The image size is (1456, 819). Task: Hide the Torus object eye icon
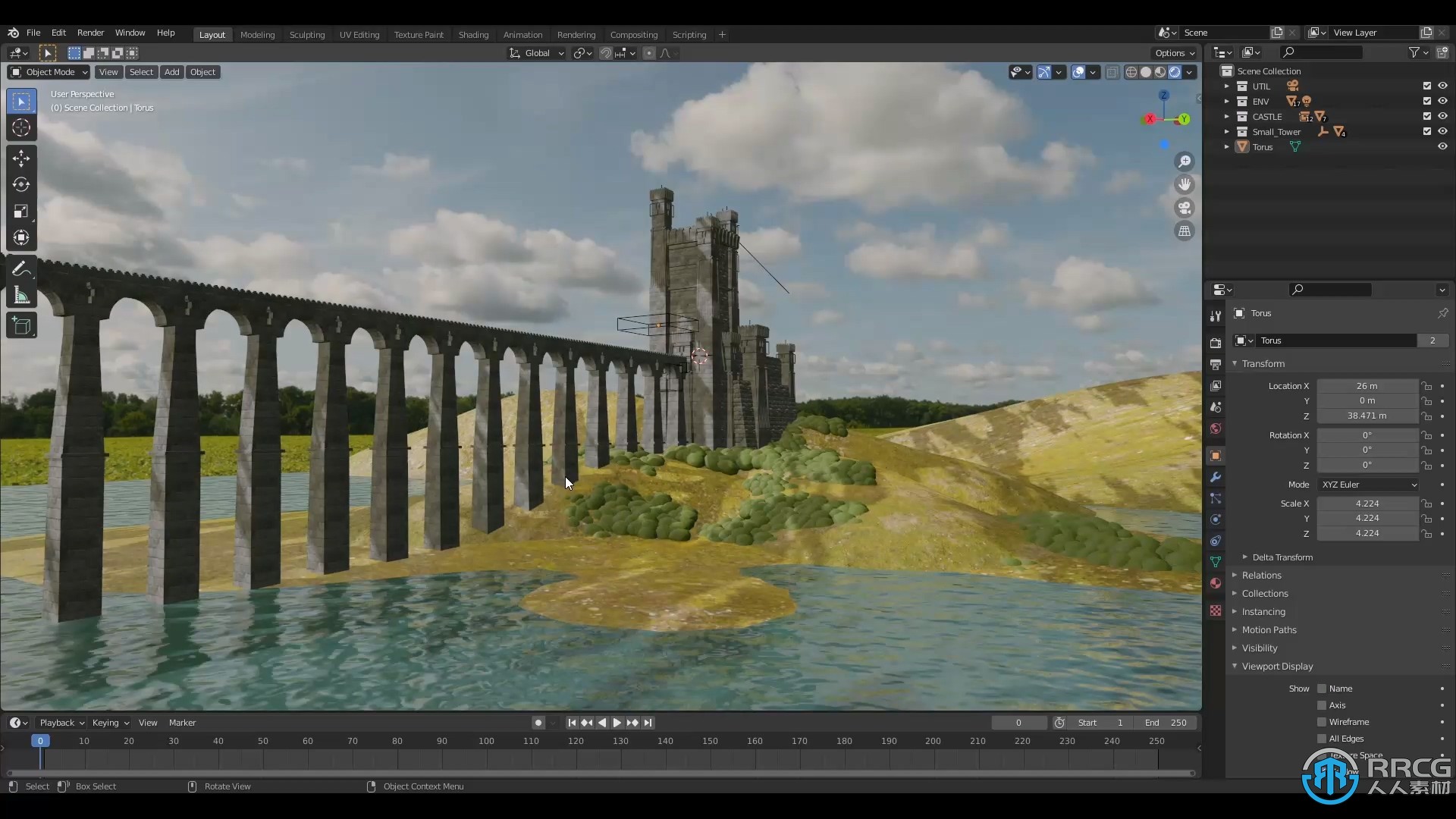1442,146
